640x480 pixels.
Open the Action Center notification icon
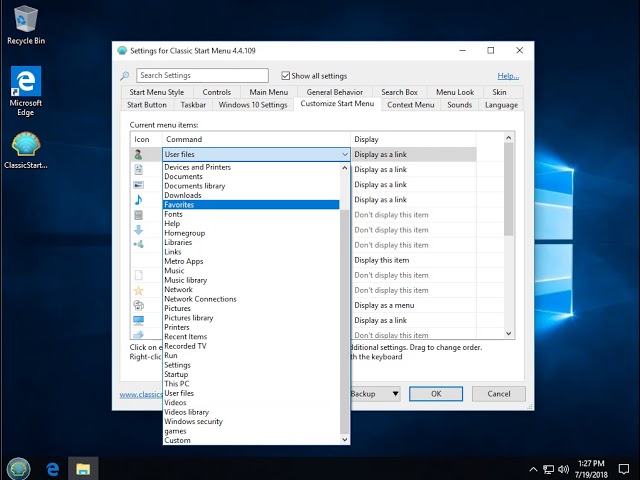tap(624, 469)
